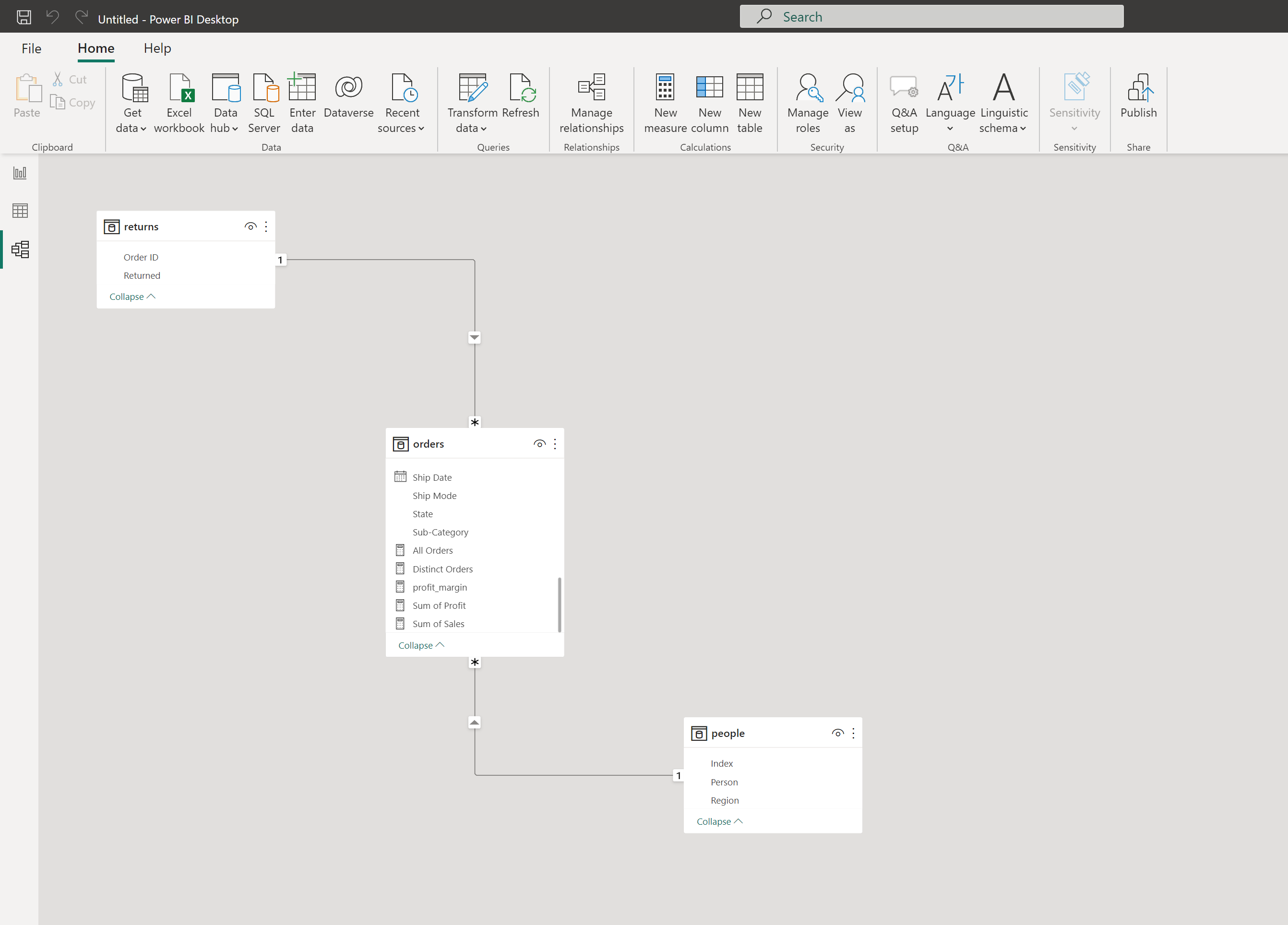Toggle visibility of returns table
Image resolution: width=1288 pixels, height=925 pixels.
tap(250, 226)
